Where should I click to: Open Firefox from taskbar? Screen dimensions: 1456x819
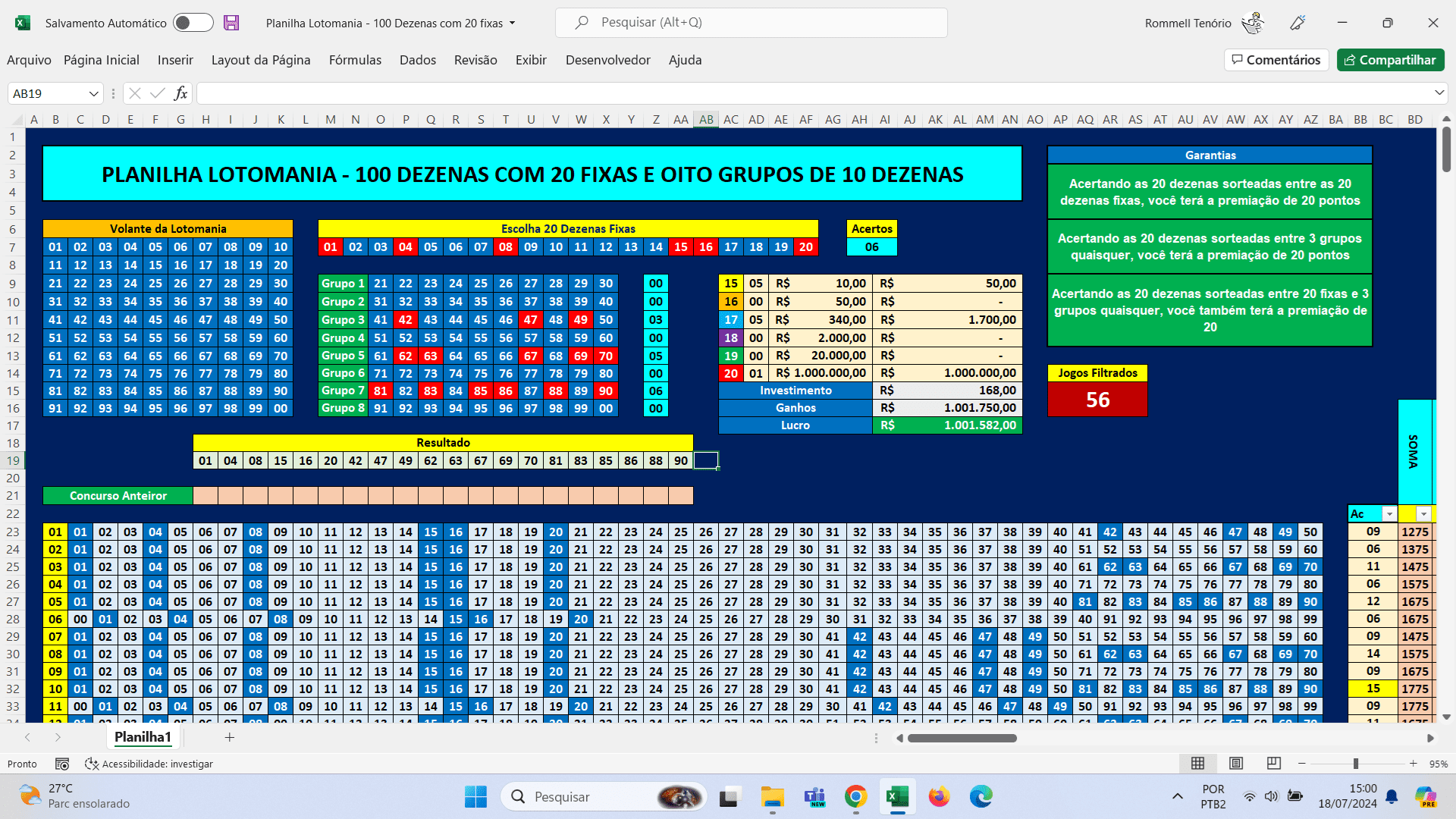939,797
